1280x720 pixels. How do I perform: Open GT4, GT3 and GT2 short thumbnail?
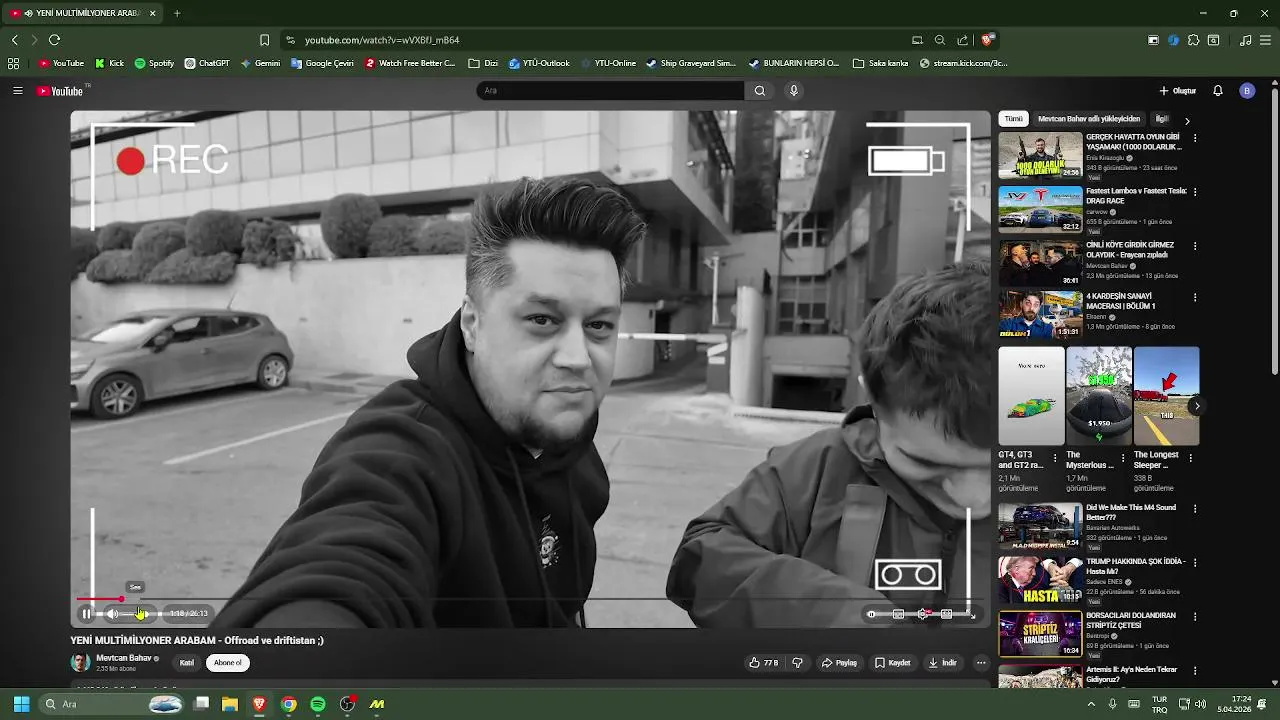pyautogui.click(x=1031, y=396)
